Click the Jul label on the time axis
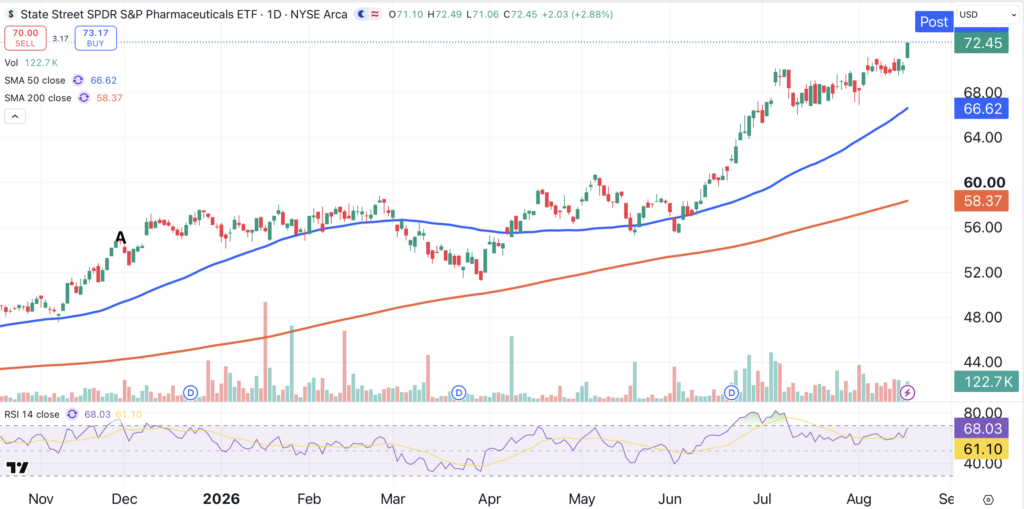Screen dimensions: 1024x509 coord(761,500)
